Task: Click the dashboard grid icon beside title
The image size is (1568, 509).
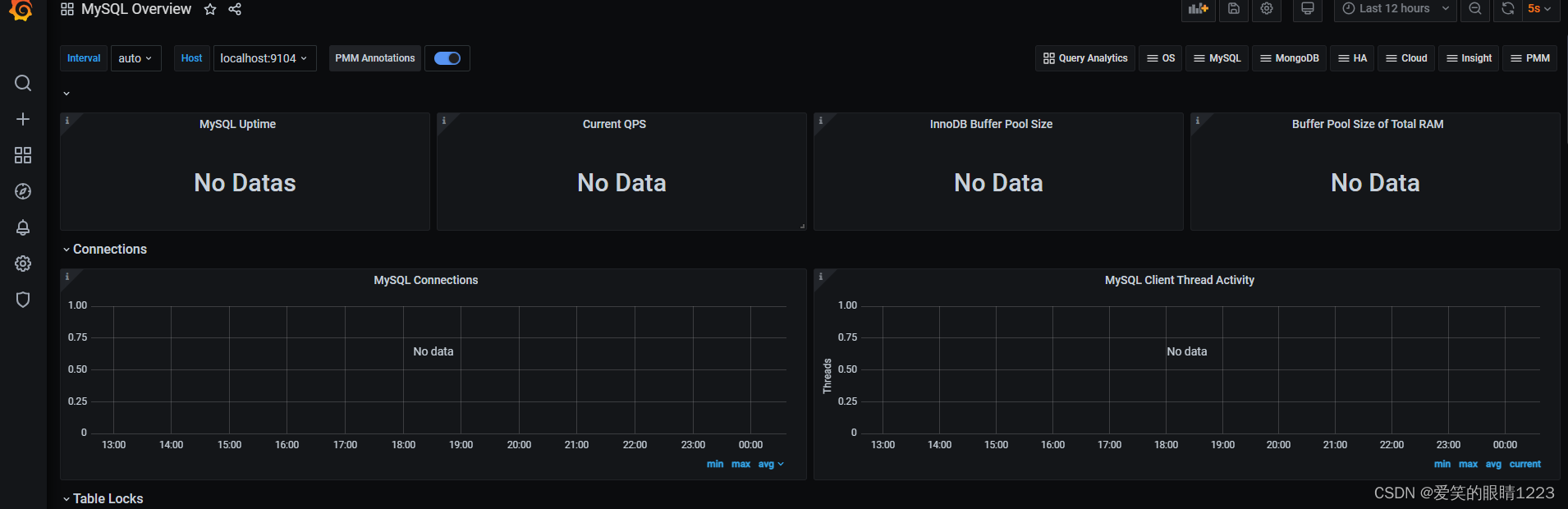Action: click(x=67, y=9)
